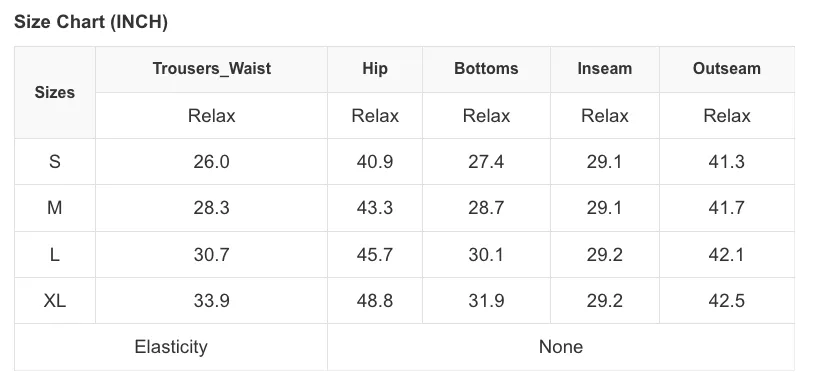Select the 41.3 outseam value for S

(x=727, y=161)
